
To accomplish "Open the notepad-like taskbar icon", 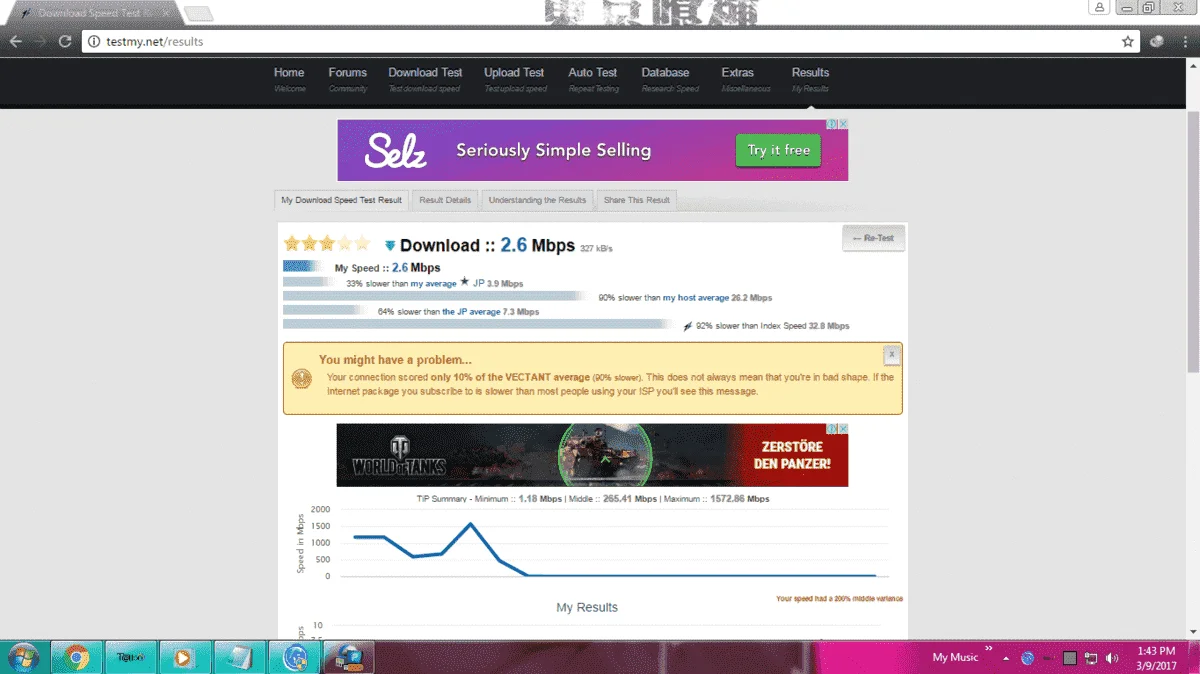I will click(x=240, y=657).
